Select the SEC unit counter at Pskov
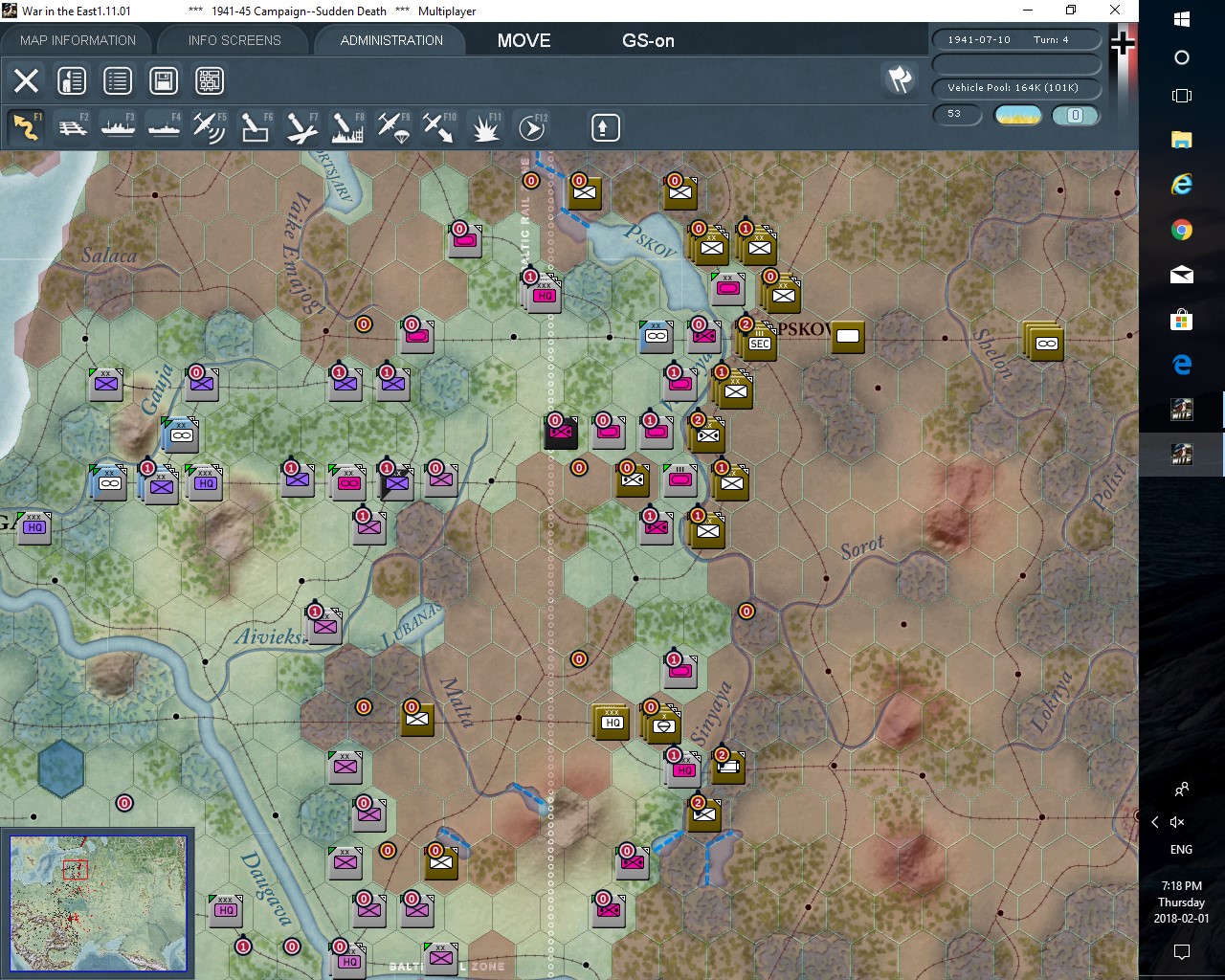 [760, 343]
